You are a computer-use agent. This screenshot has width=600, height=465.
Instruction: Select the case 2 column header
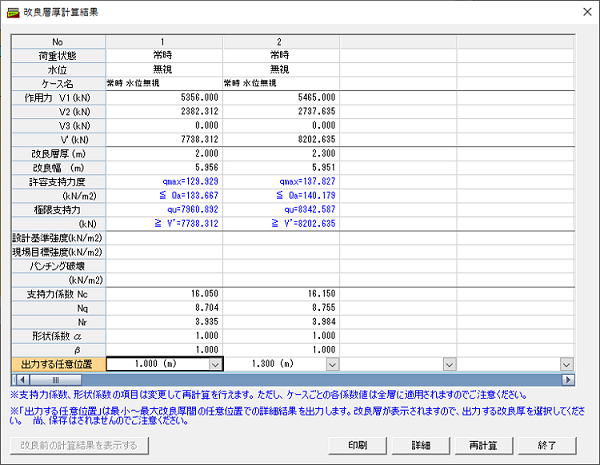pyautogui.click(x=281, y=41)
